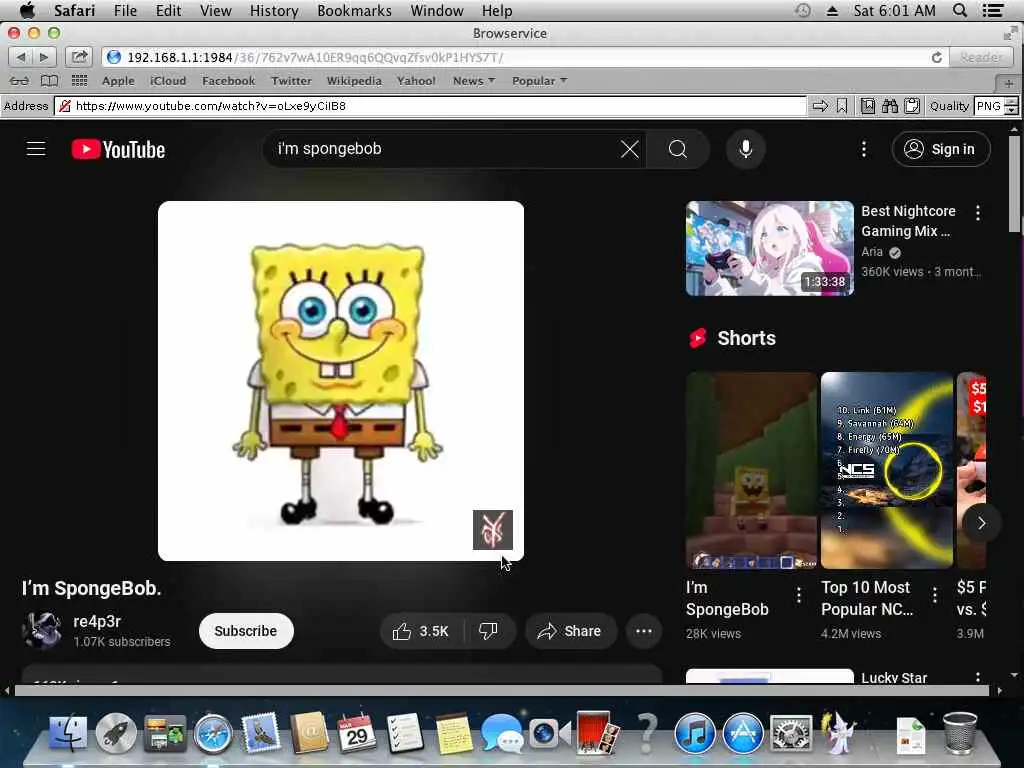
Task: Open re4p3r channel avatar
Action: point(42,631)
